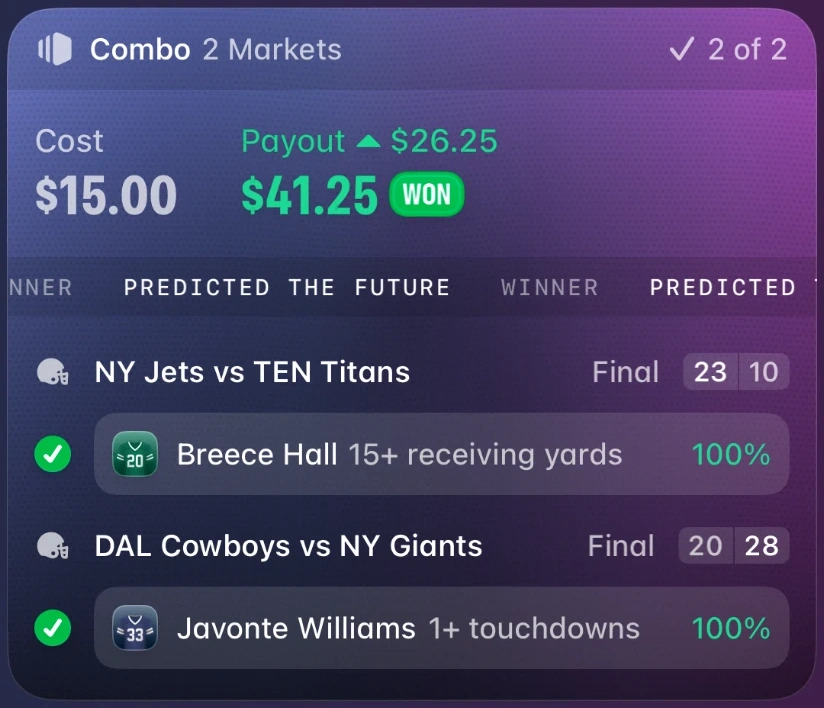Click the green check beside Breece Hall
This screenshot has height=708, width=824.
pos(53,454)
